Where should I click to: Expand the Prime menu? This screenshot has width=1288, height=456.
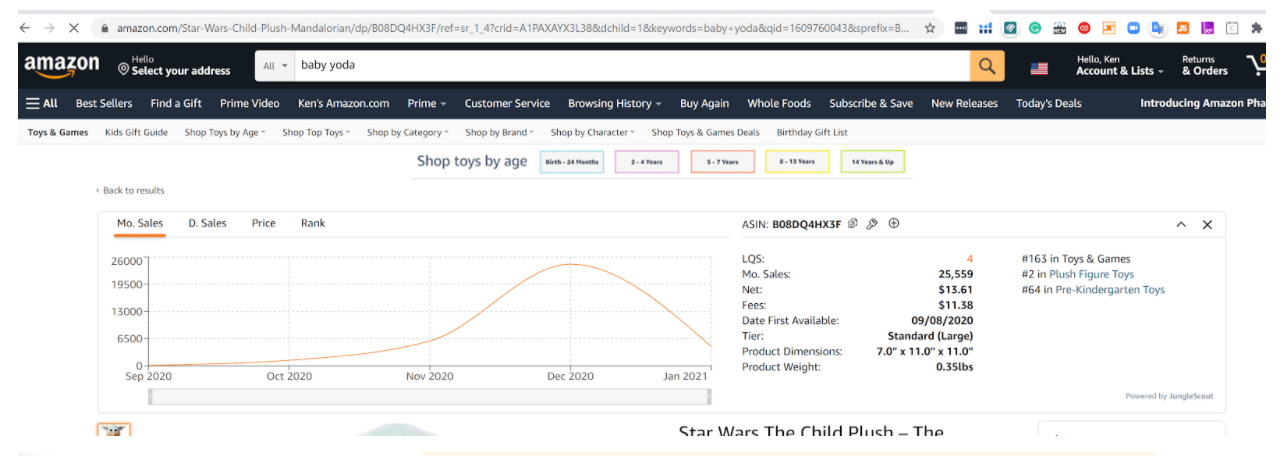426,103
